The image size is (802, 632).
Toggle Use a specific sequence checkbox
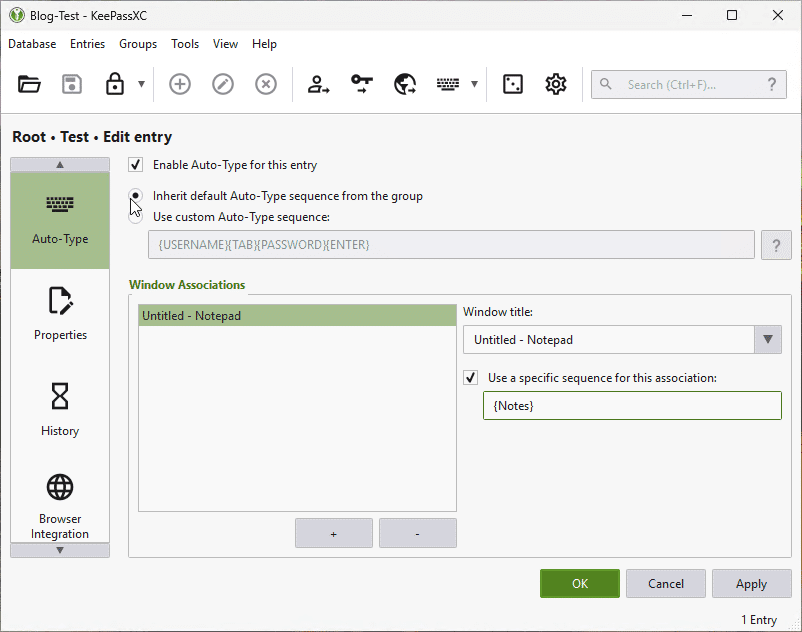pyautogui.click(x=471, y=378)
